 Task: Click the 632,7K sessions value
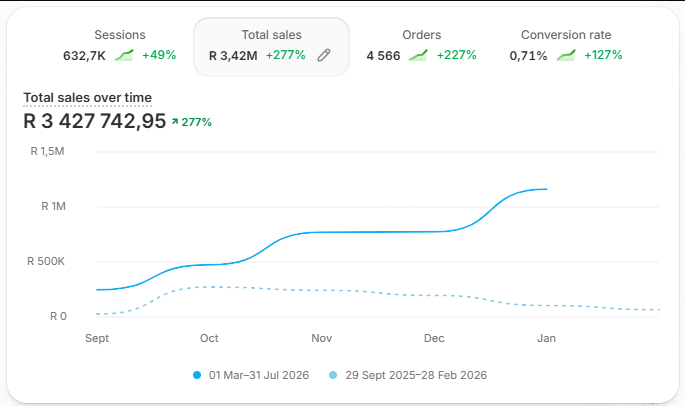(84, 56)
